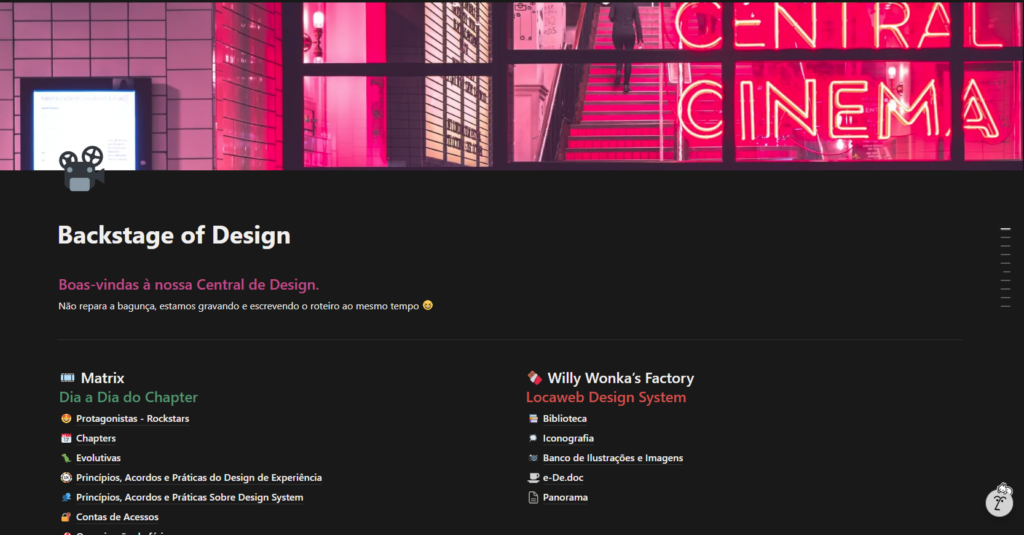The height and width of the screenshot is (535, 1024).
Task: Click the Backstage of Design page title
Action: click(x=174, y=235)
